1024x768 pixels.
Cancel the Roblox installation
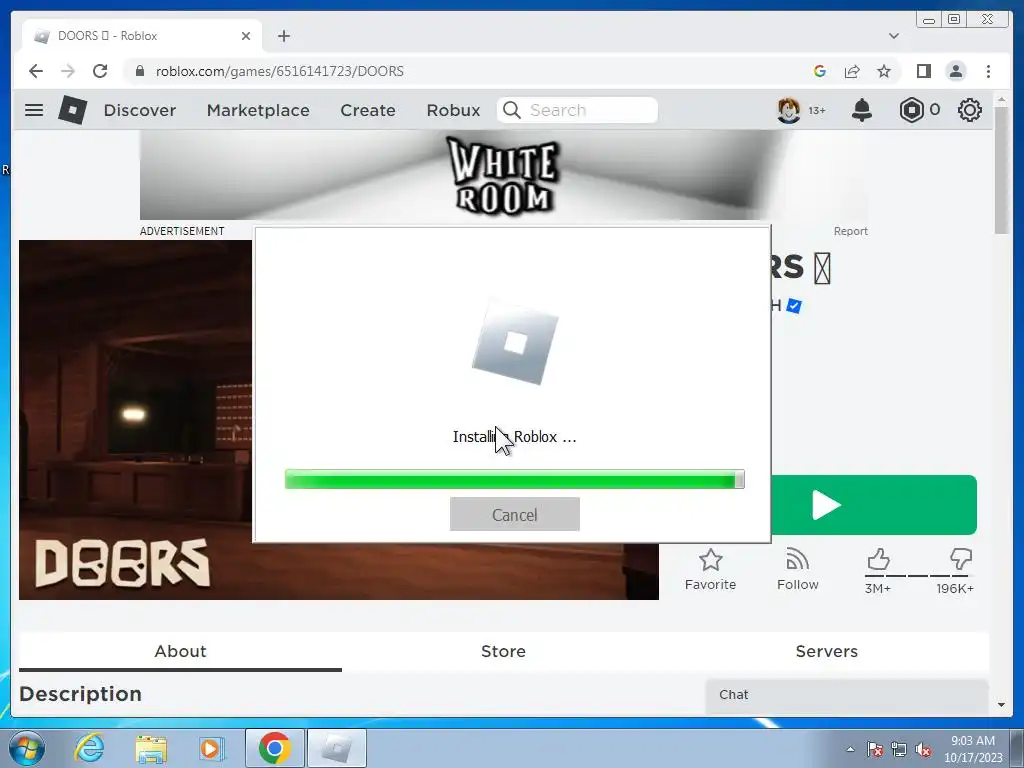515,515
